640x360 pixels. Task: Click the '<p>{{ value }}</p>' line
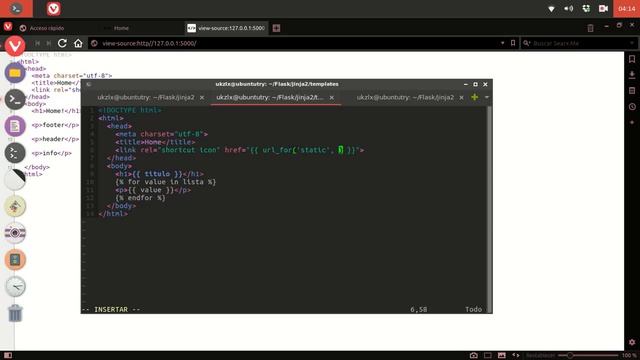pyautogui.click(x=153, y=190)
